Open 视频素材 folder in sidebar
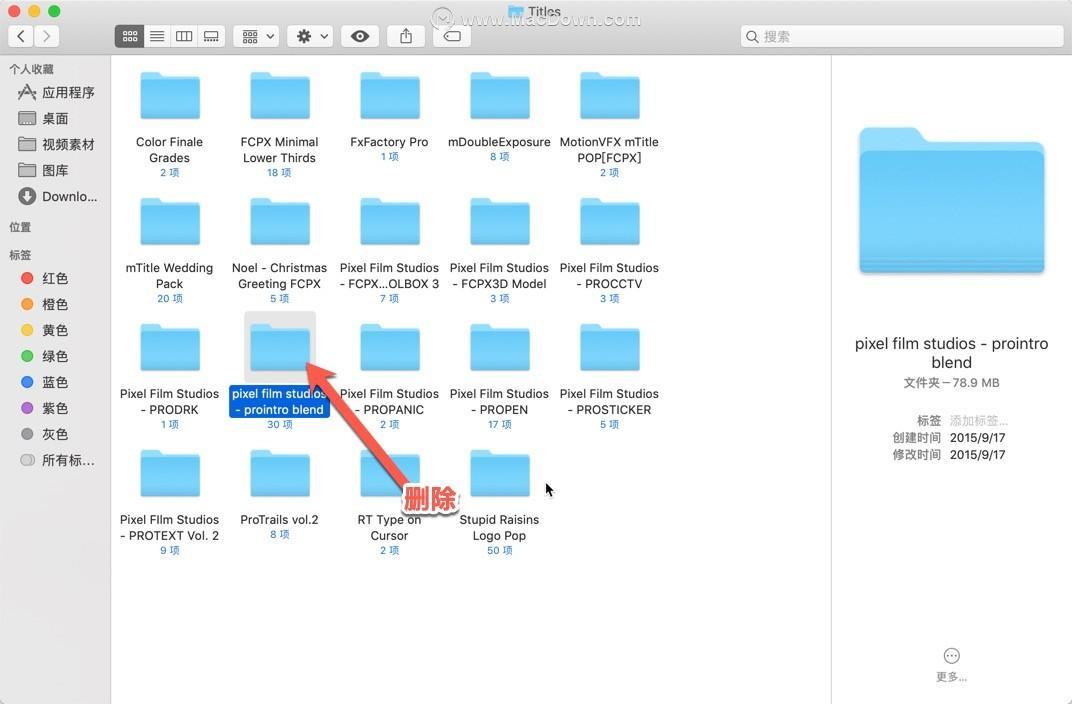The width and height of the screenshot is (1072, 704). click(56, 144)
